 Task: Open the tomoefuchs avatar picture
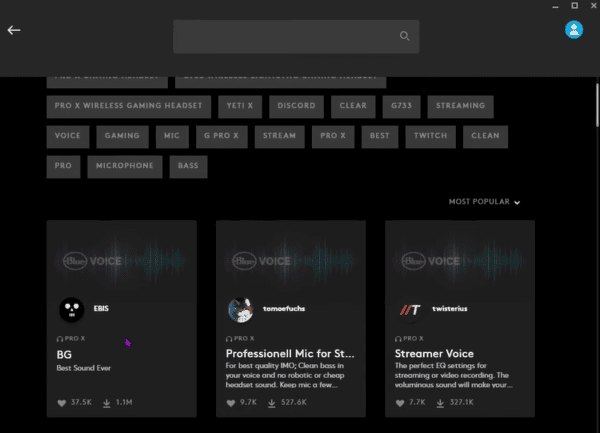click(240, 310)
